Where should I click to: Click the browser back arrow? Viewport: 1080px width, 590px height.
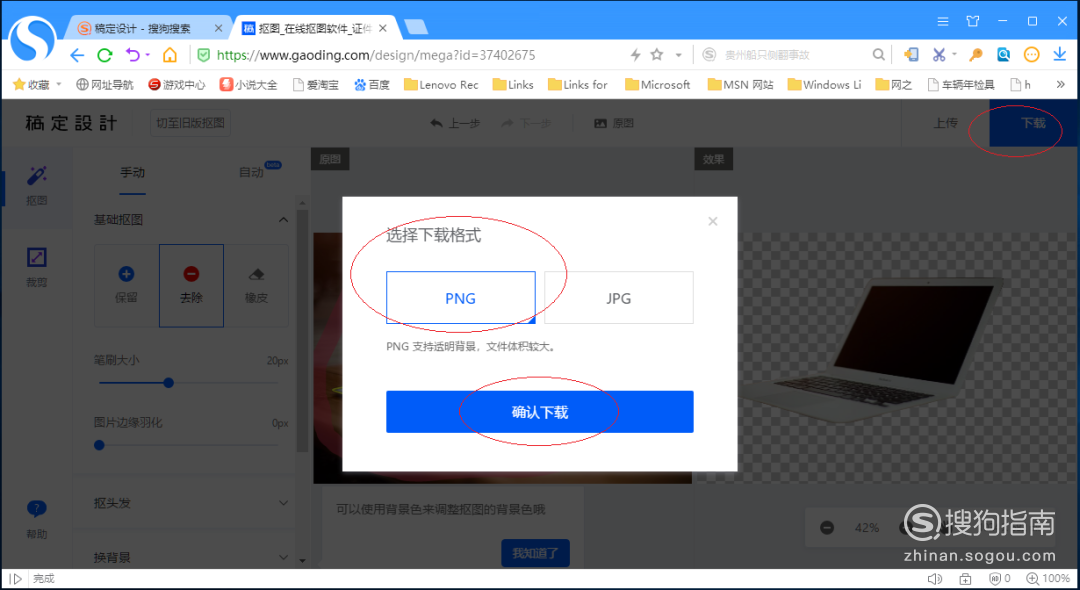[x=76, y=55]
